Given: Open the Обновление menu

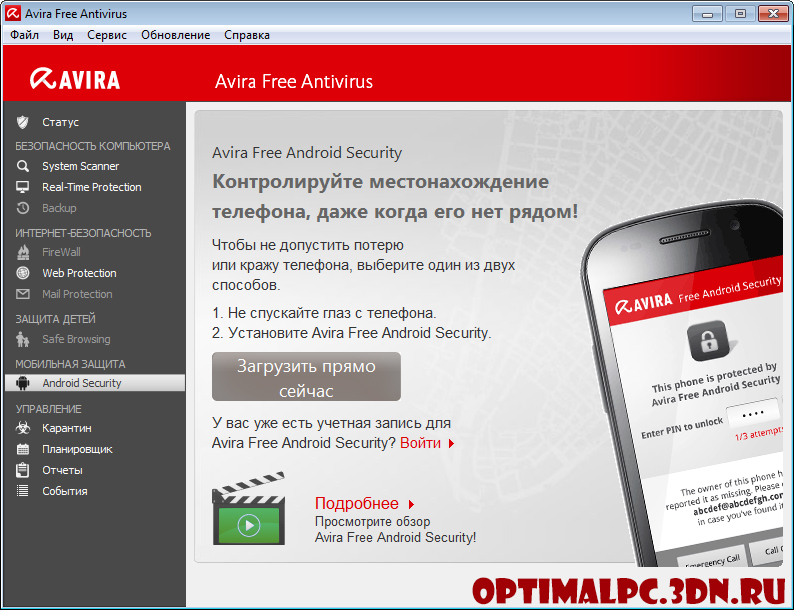Looking at the screenshot, I should coord(176,35).
